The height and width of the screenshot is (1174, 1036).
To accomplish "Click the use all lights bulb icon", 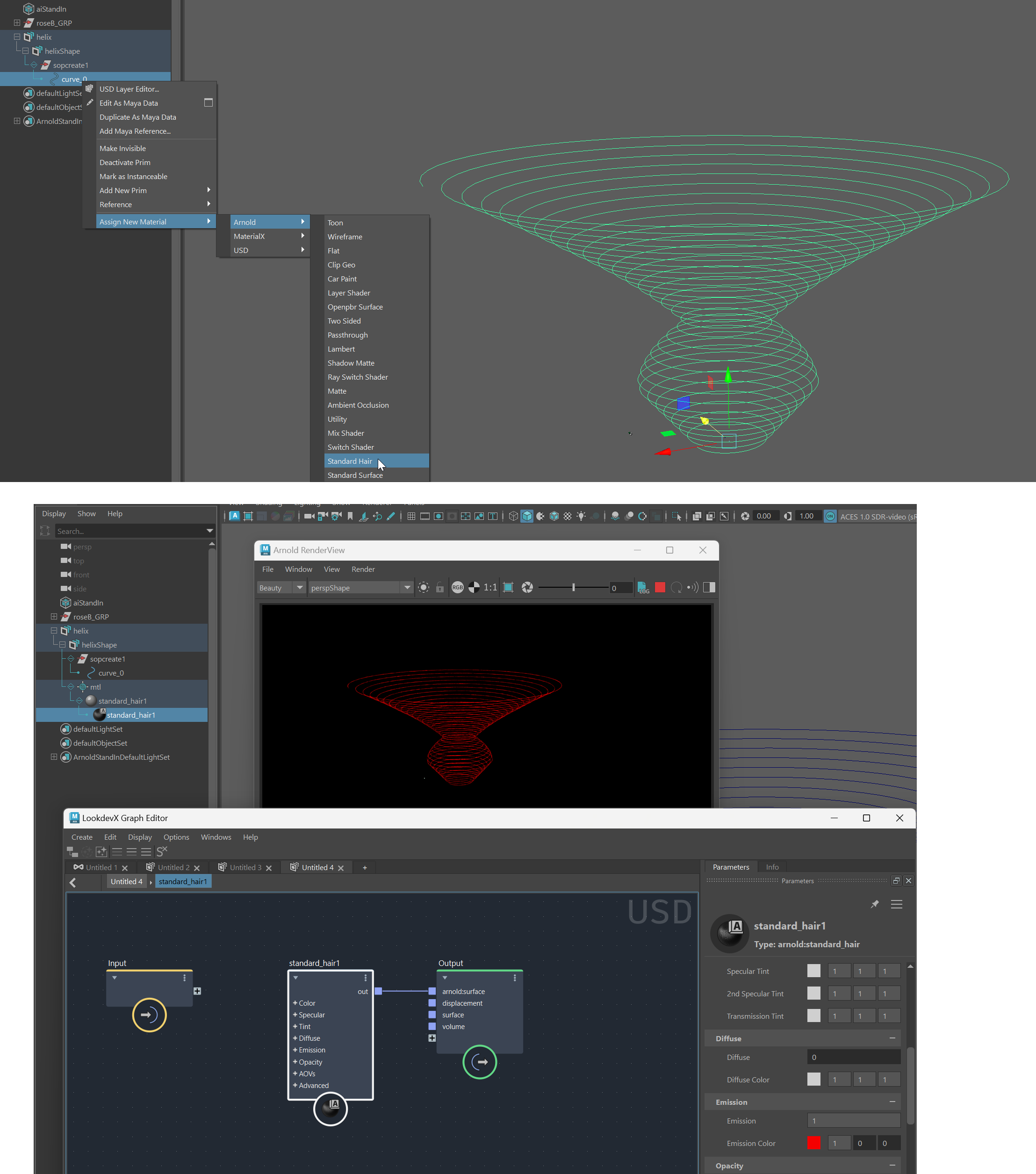I will point(581,516).
